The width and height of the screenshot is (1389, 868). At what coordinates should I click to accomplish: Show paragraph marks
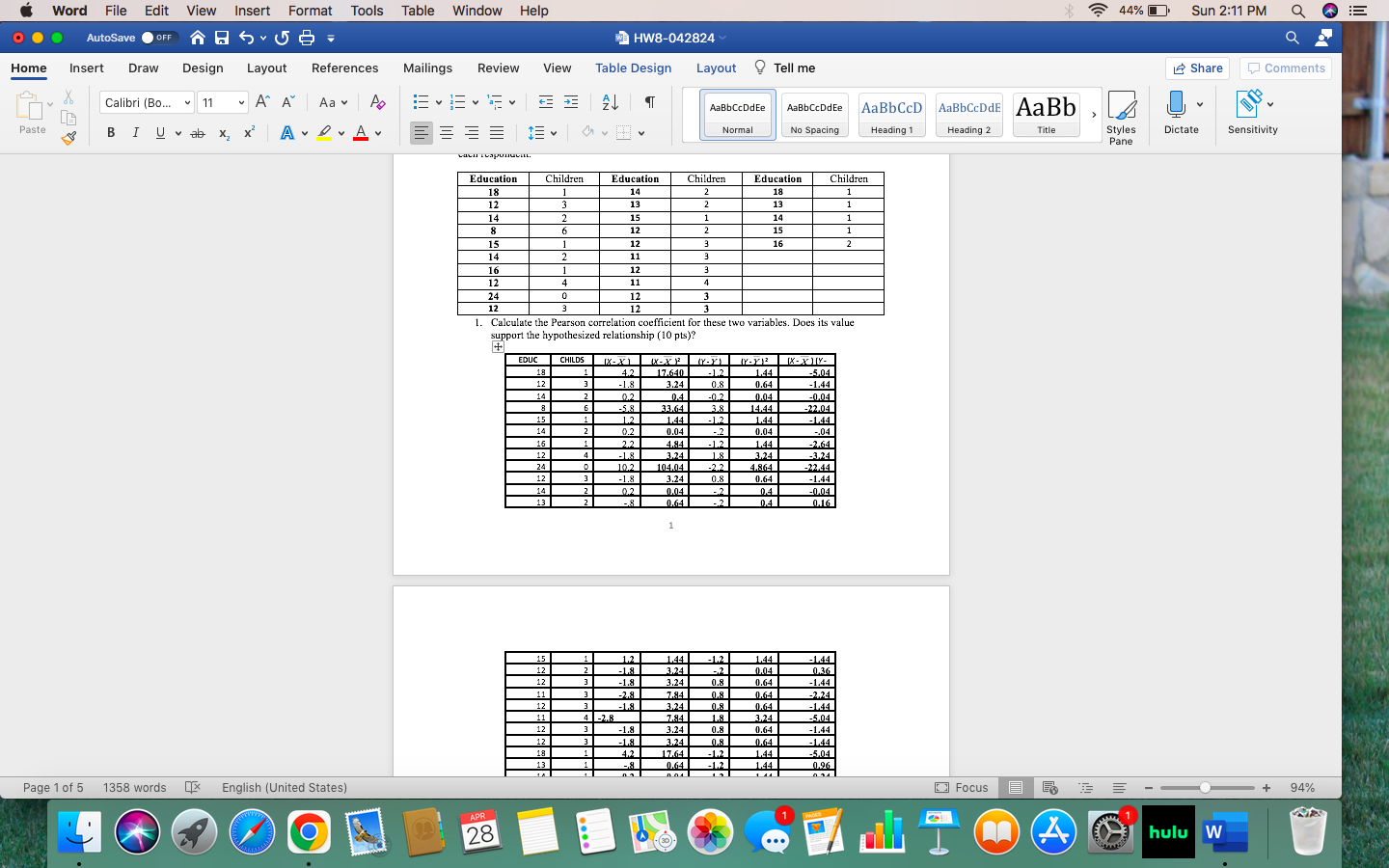coord(648,100)
